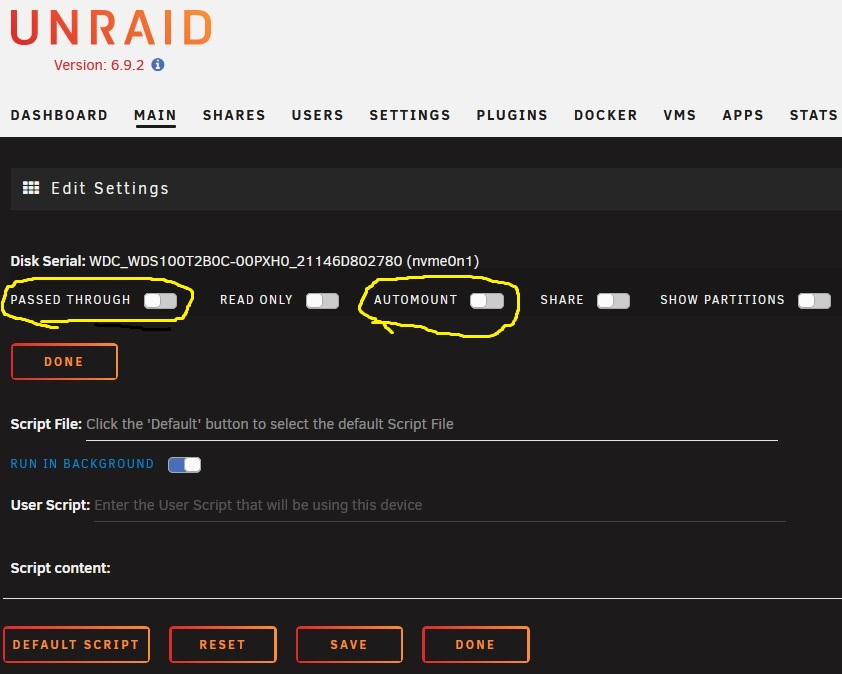Click the UNRAID logo
842x674 pixels.
point(111,27)
